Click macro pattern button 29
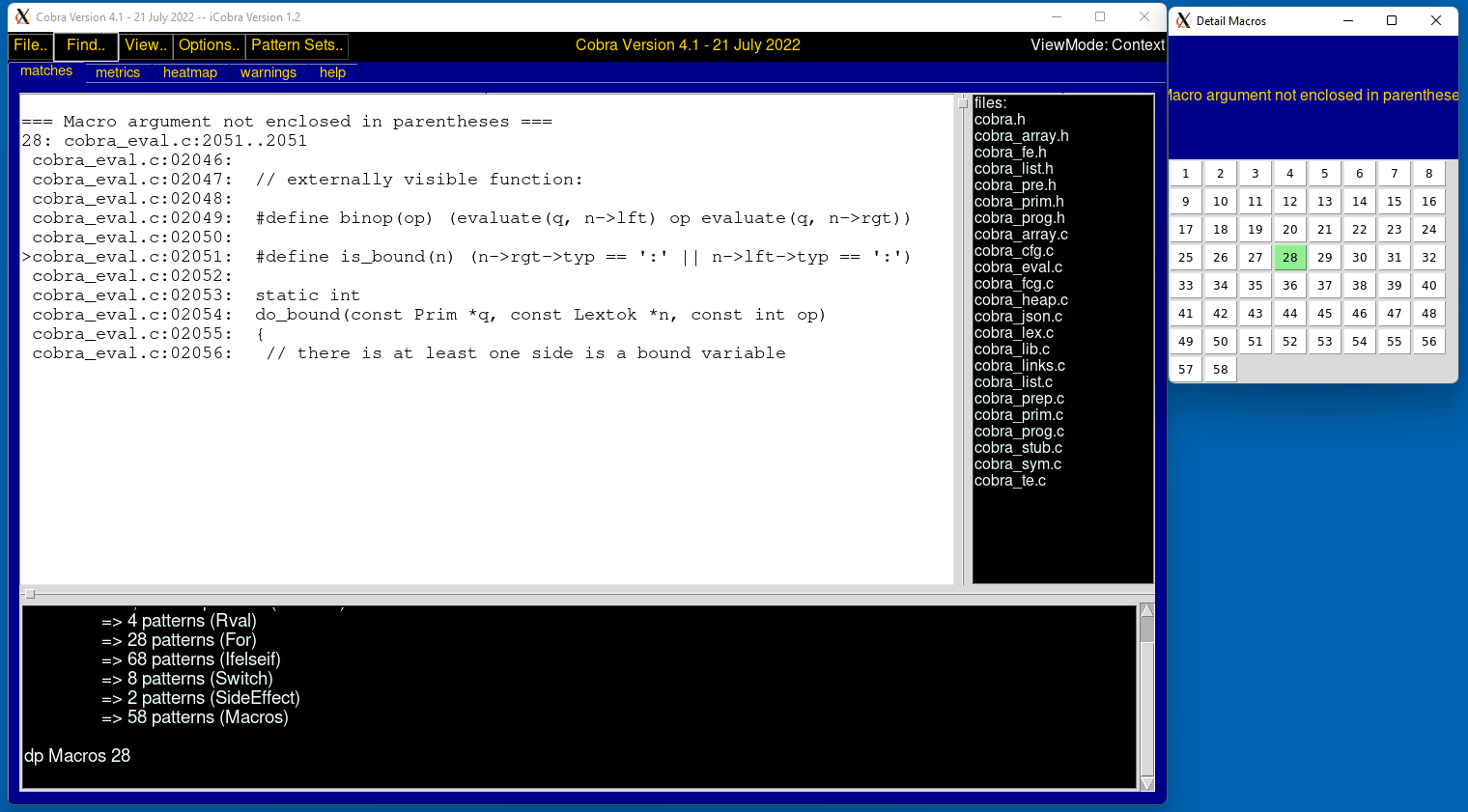This screenshot has height=812, width=1468. coord(1324,258)
